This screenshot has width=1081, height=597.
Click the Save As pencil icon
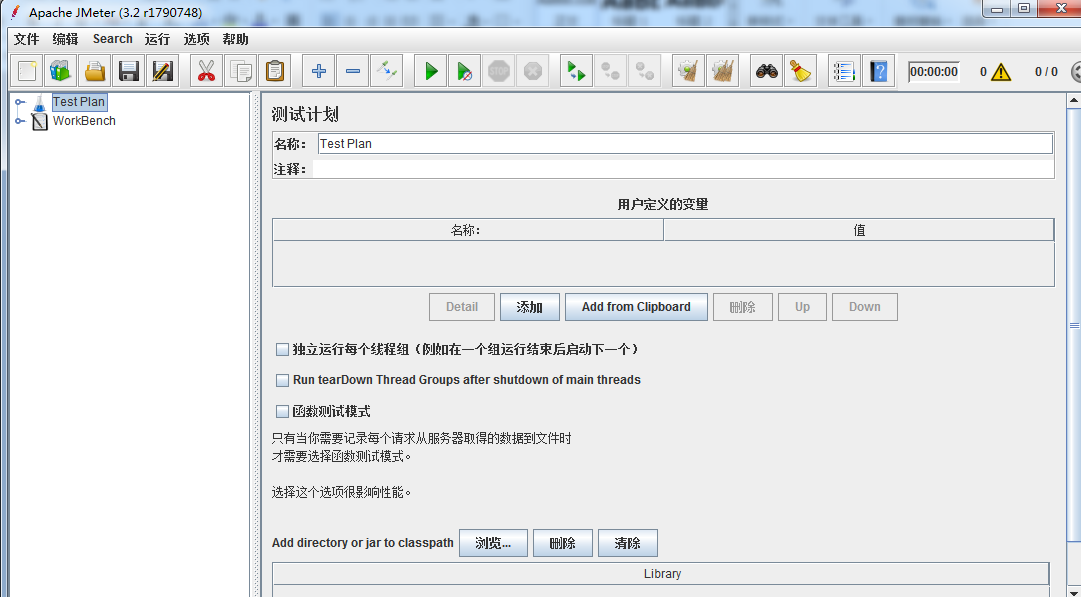click(x=162, y=71)
